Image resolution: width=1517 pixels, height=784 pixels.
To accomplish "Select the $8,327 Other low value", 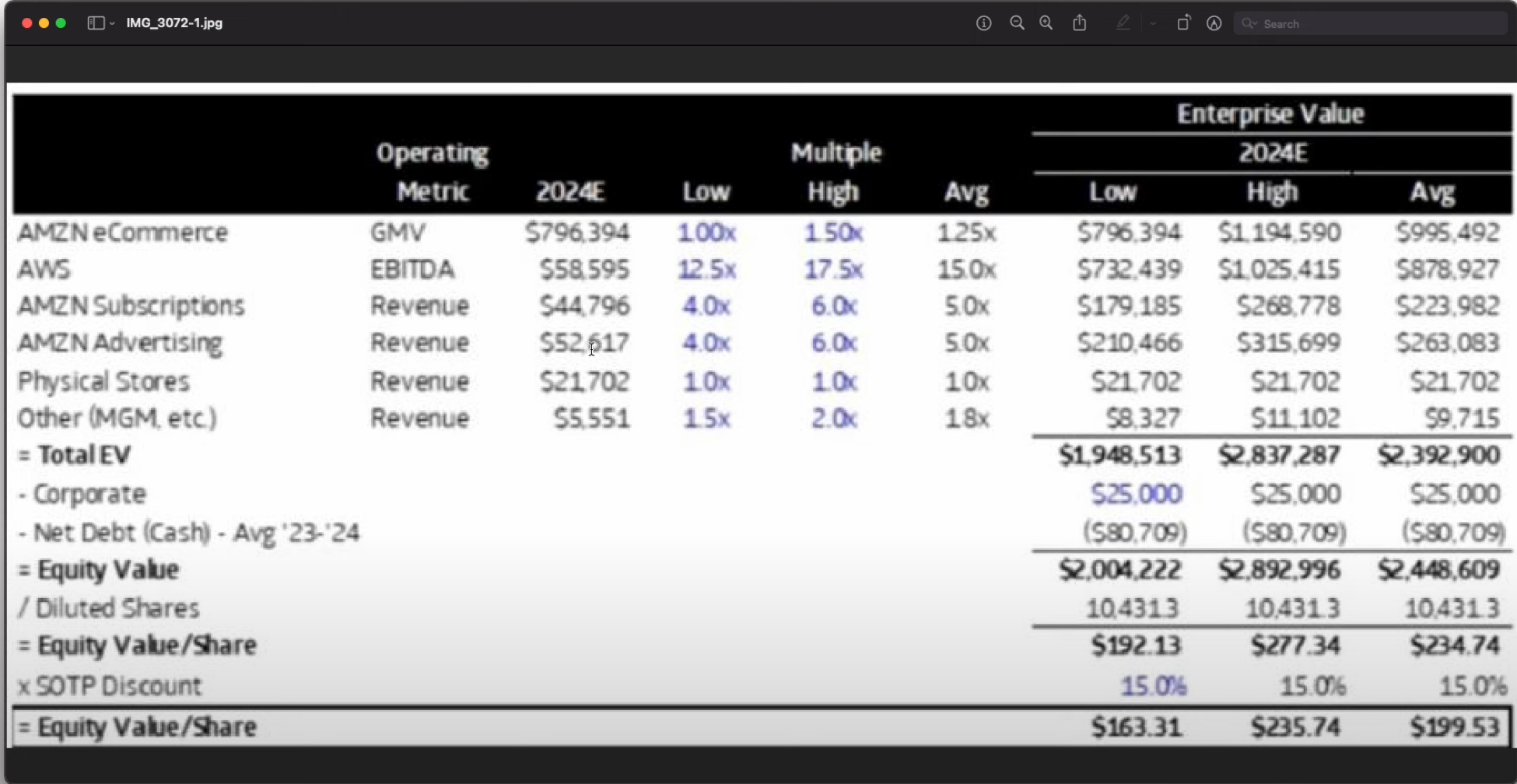I will tap(1144, 418).
